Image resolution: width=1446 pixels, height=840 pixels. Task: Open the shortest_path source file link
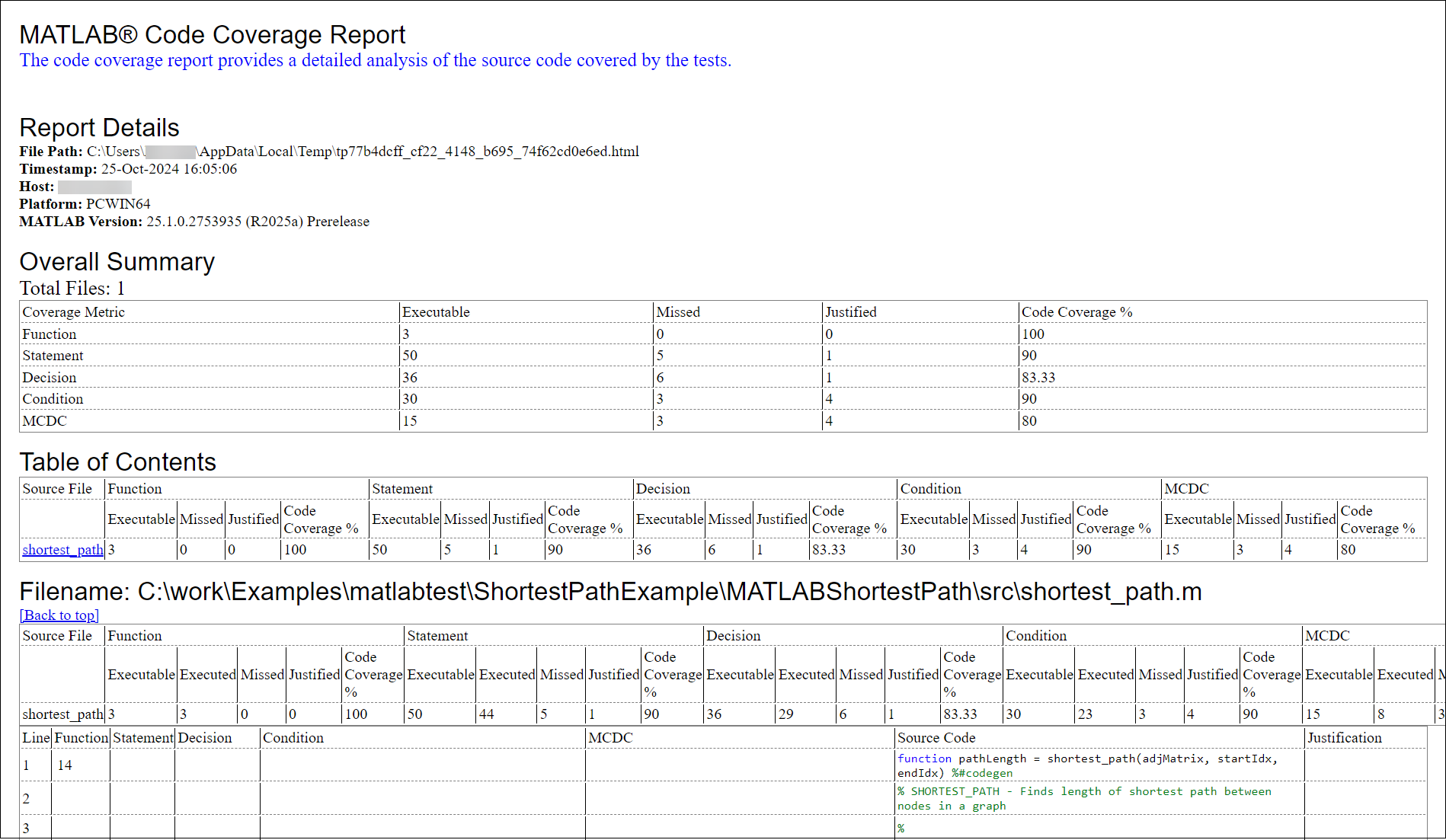pos(61,550)
